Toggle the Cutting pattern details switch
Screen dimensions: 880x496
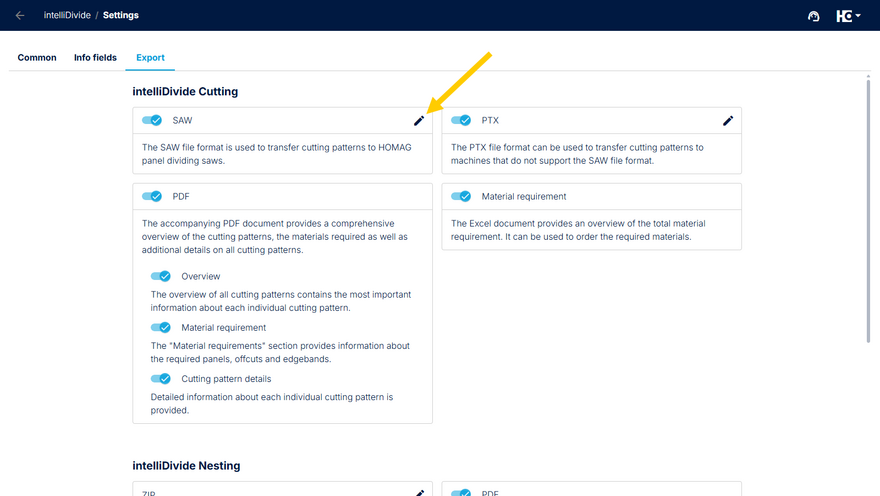coord(161,379)
